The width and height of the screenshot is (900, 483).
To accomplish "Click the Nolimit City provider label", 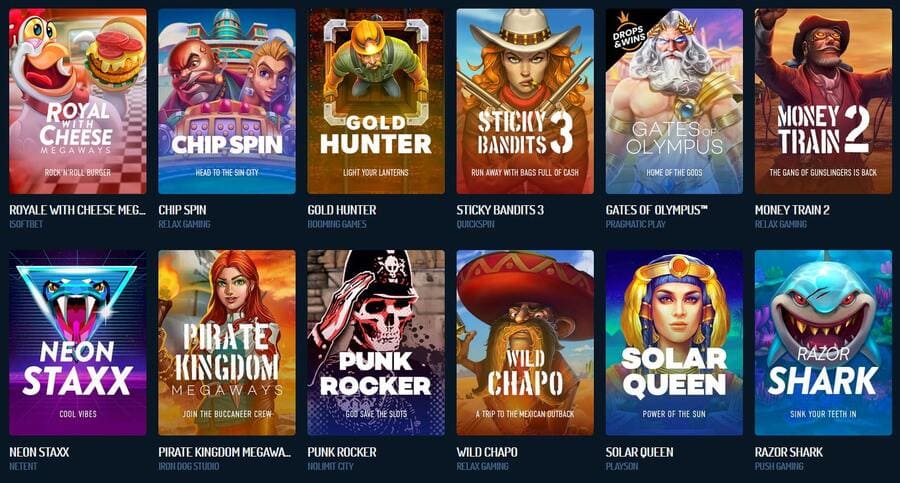I will coord(330,466).
